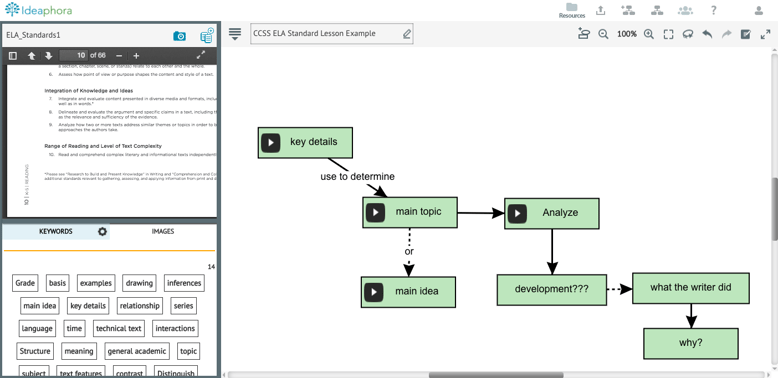Select the language keyword
The height and width of the screenshot is (378, 778).
(37, 328)
